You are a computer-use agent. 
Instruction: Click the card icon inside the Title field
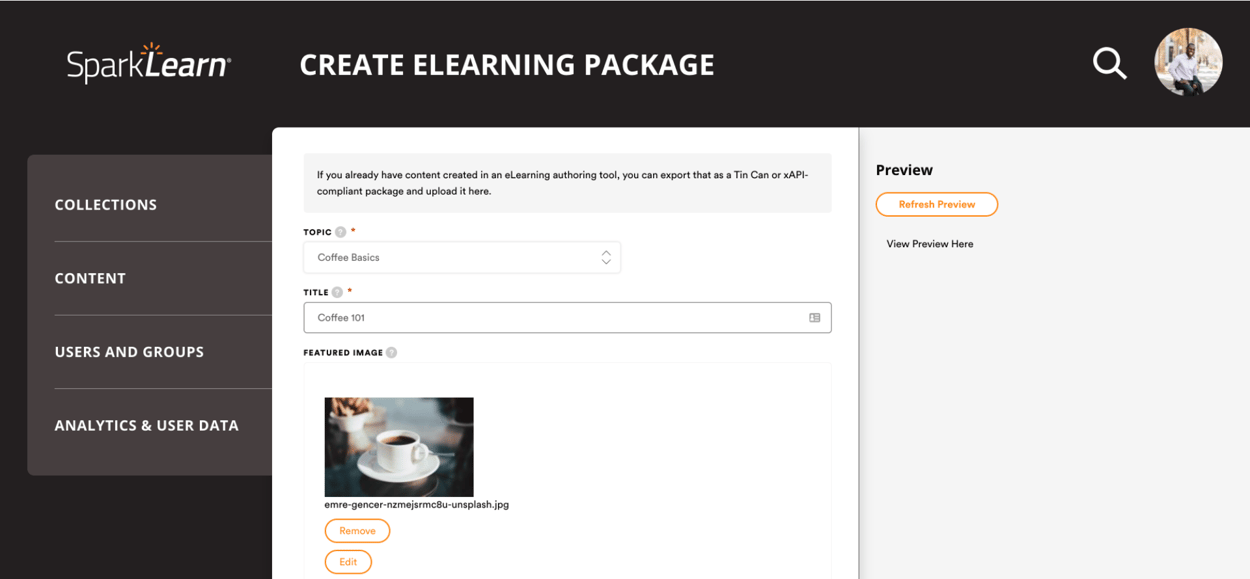click(816, 317)
